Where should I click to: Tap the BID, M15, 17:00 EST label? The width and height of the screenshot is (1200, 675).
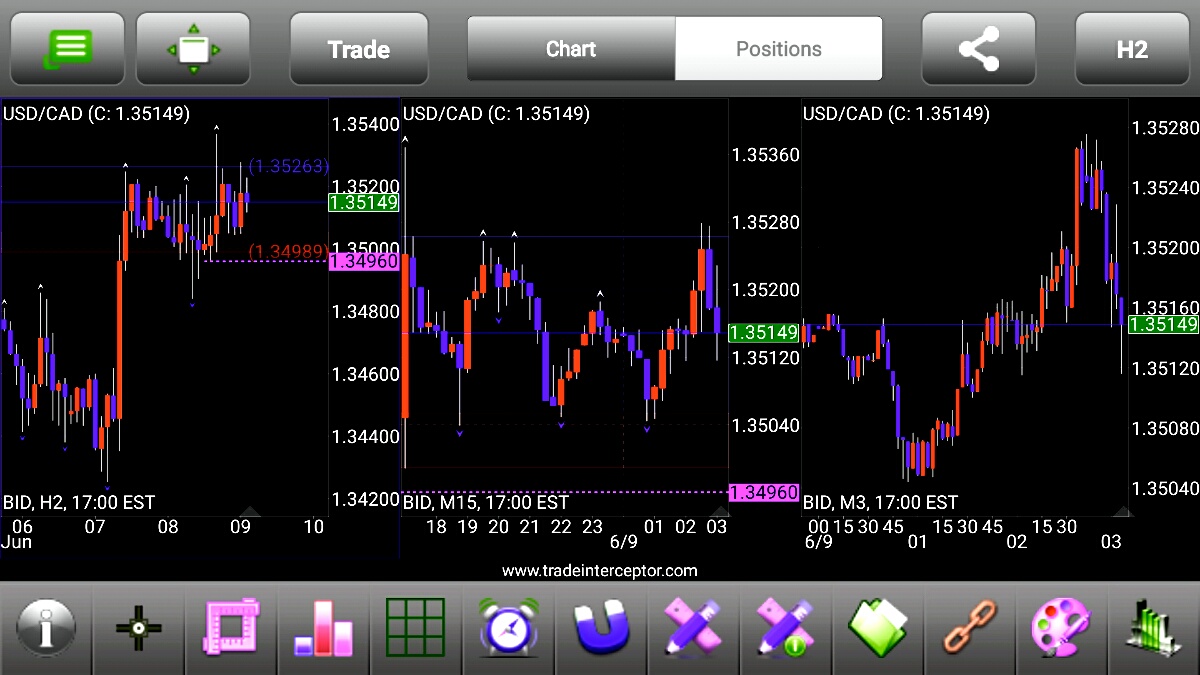tap(484, 502)
